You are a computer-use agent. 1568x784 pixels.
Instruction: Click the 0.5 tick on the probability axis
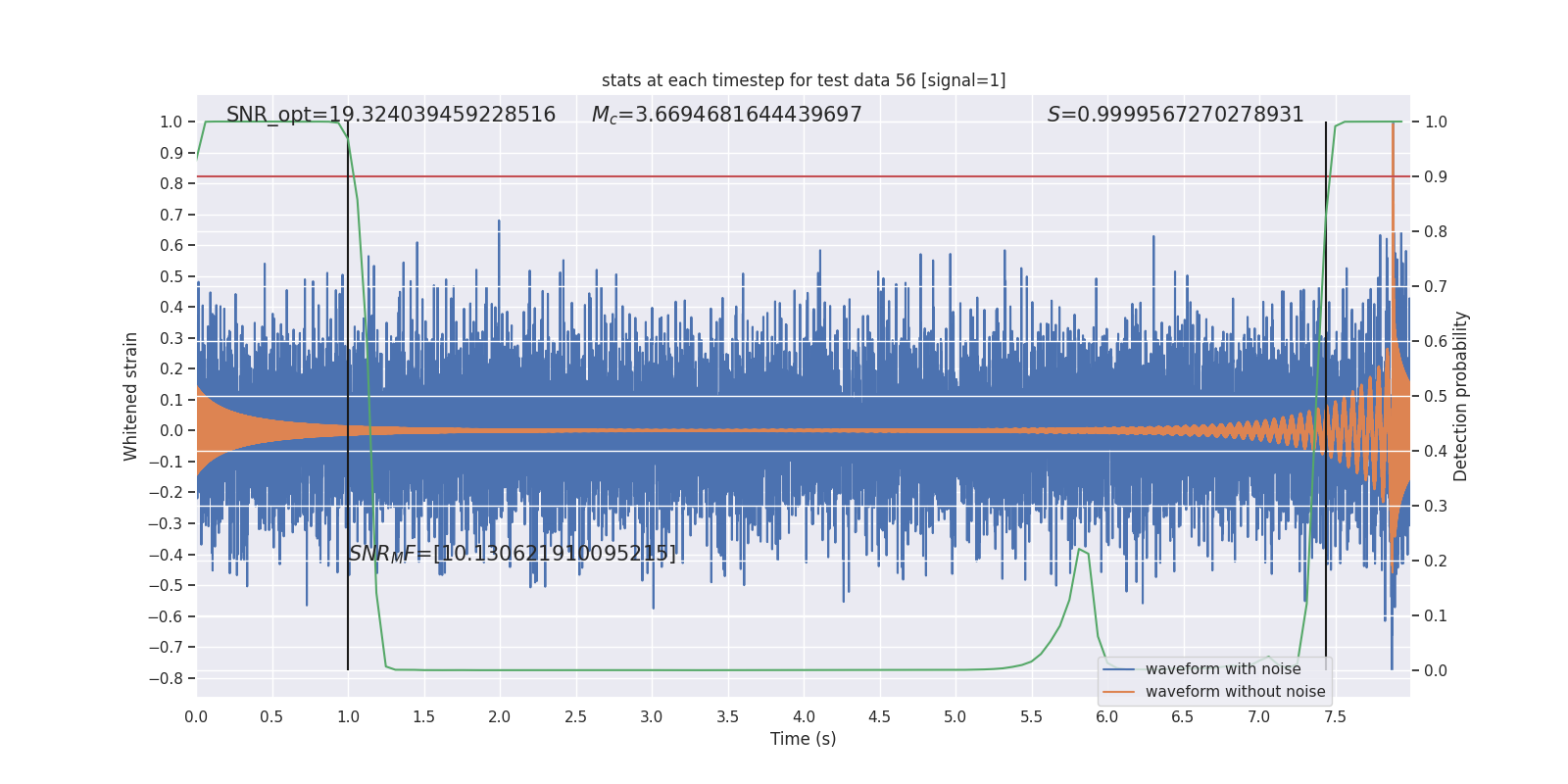pyautogui.click(x=1436, y=396)
